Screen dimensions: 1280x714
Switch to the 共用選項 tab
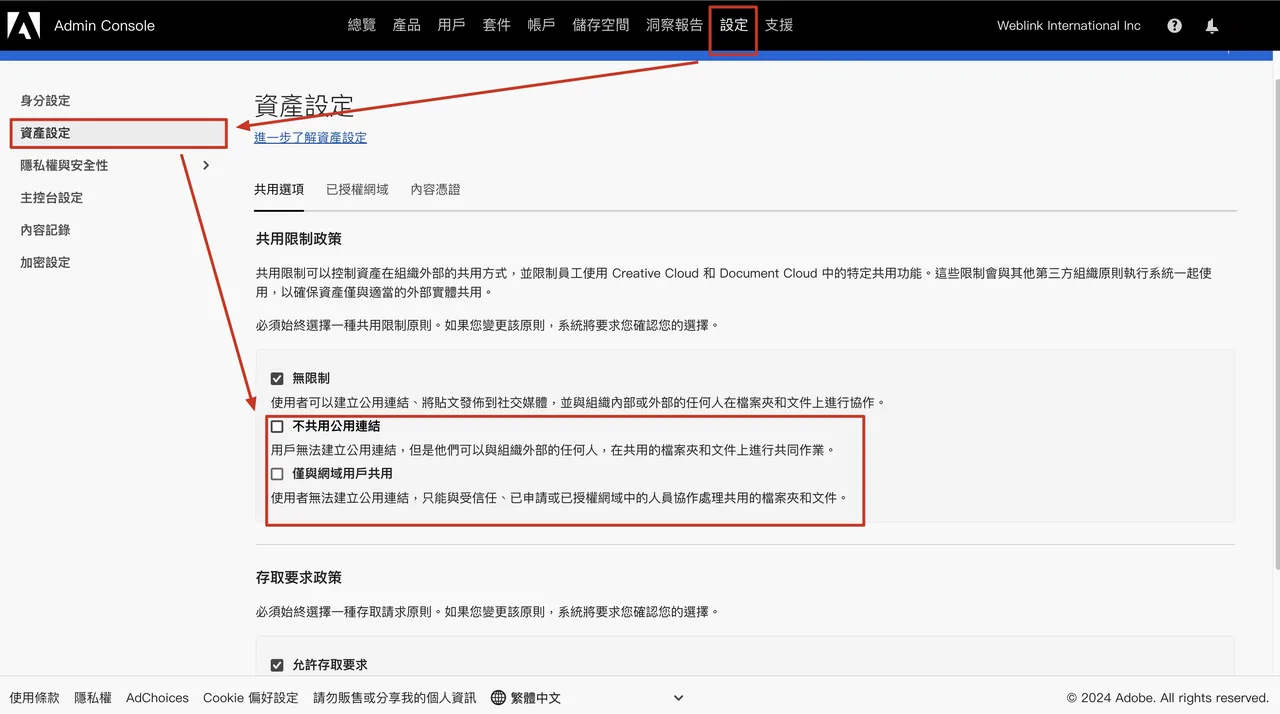279,189
